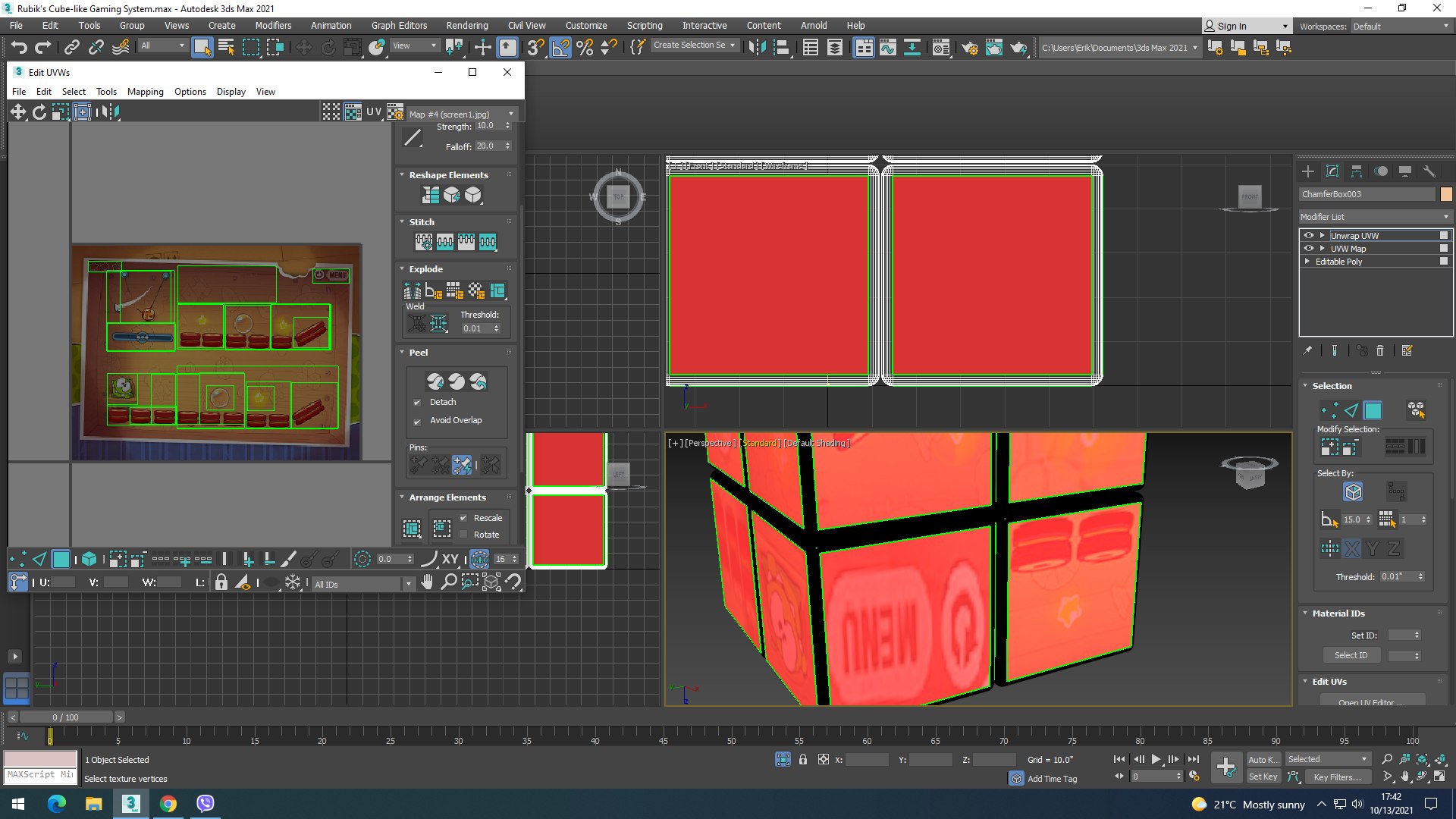Open the Rendering menu

(x=467, y=25)
